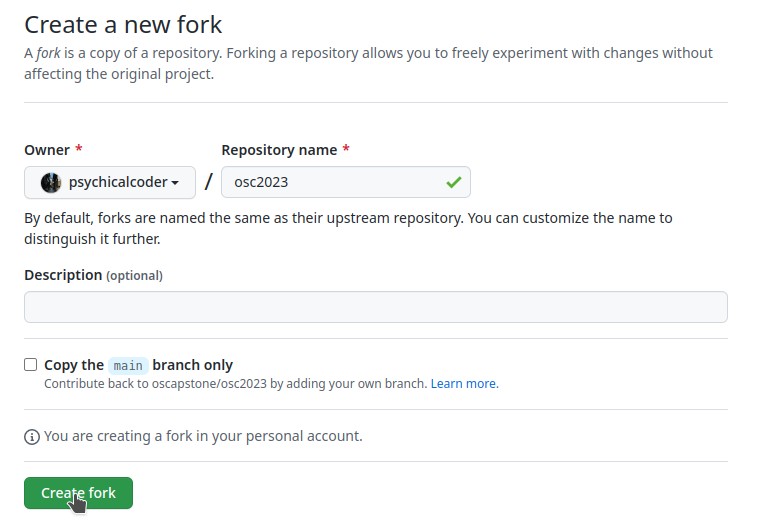
Task: Click the "Copy the" checkbox label text
Action: click(x=74, y=365)
